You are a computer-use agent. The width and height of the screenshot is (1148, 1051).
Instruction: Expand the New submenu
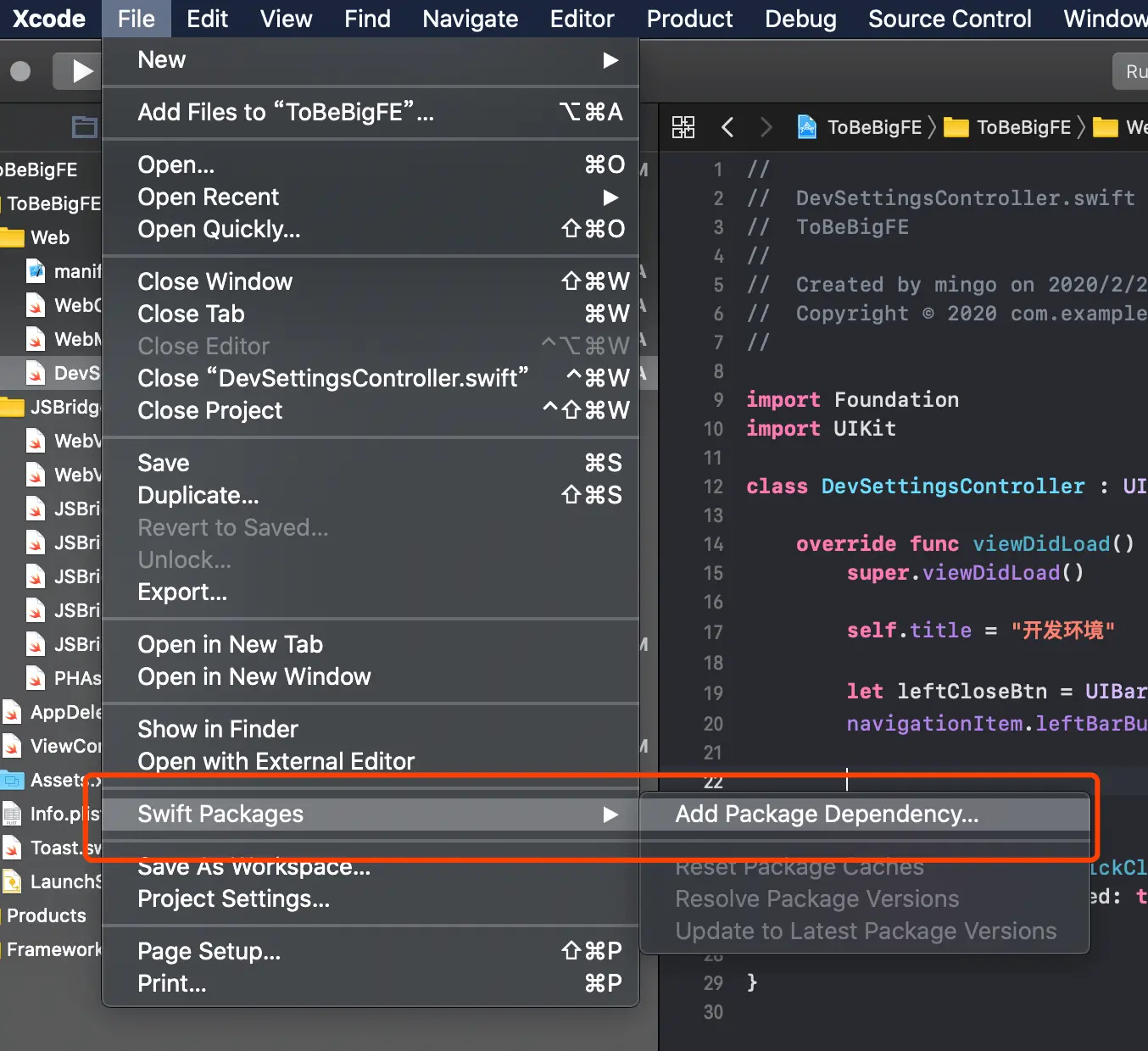(x=371, y=60)
